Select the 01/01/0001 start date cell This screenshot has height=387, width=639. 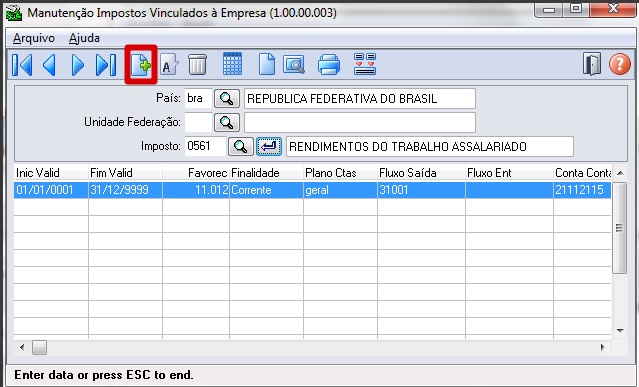51,190
